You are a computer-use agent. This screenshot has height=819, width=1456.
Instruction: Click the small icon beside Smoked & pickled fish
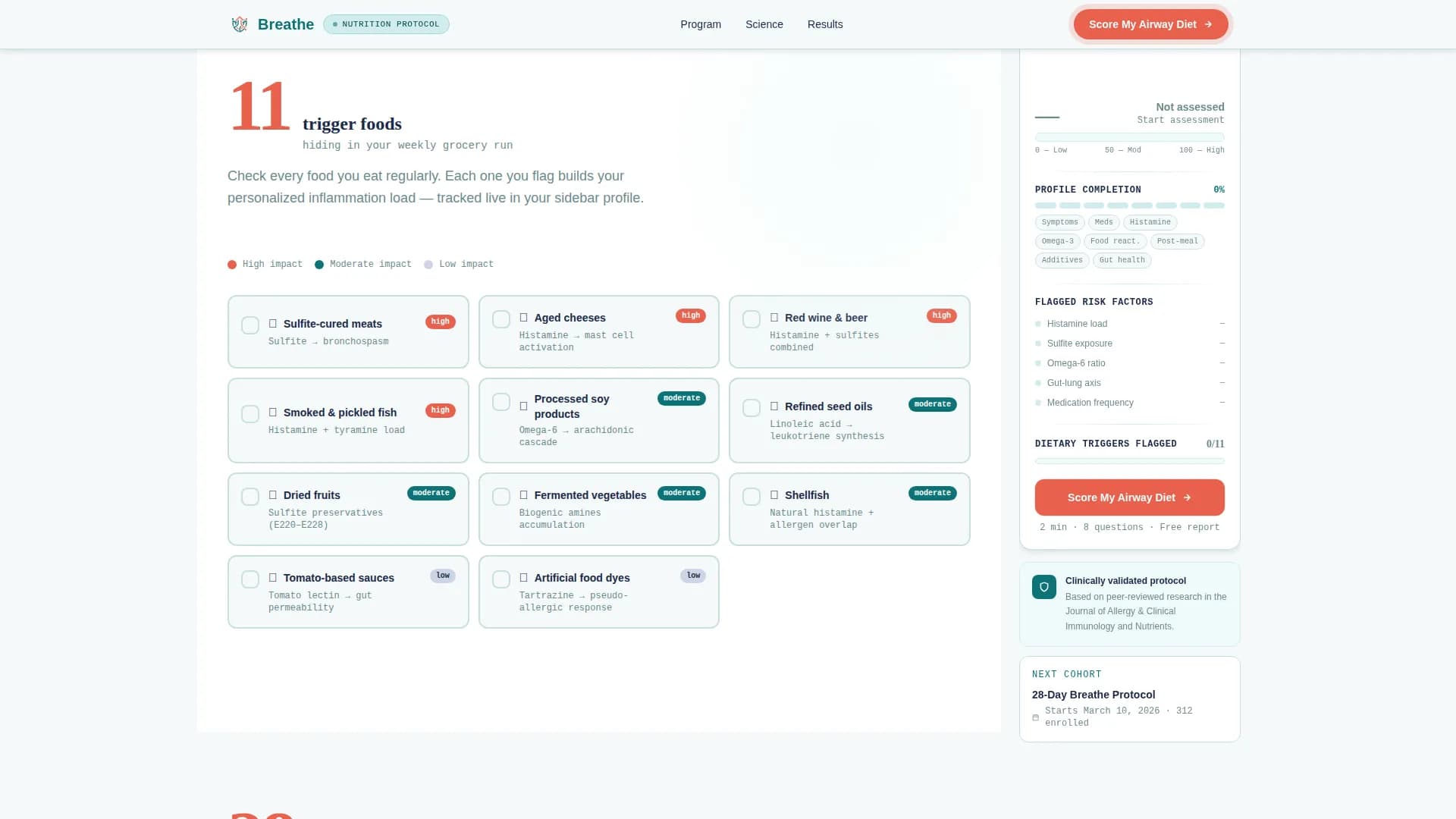coord(273,413)
